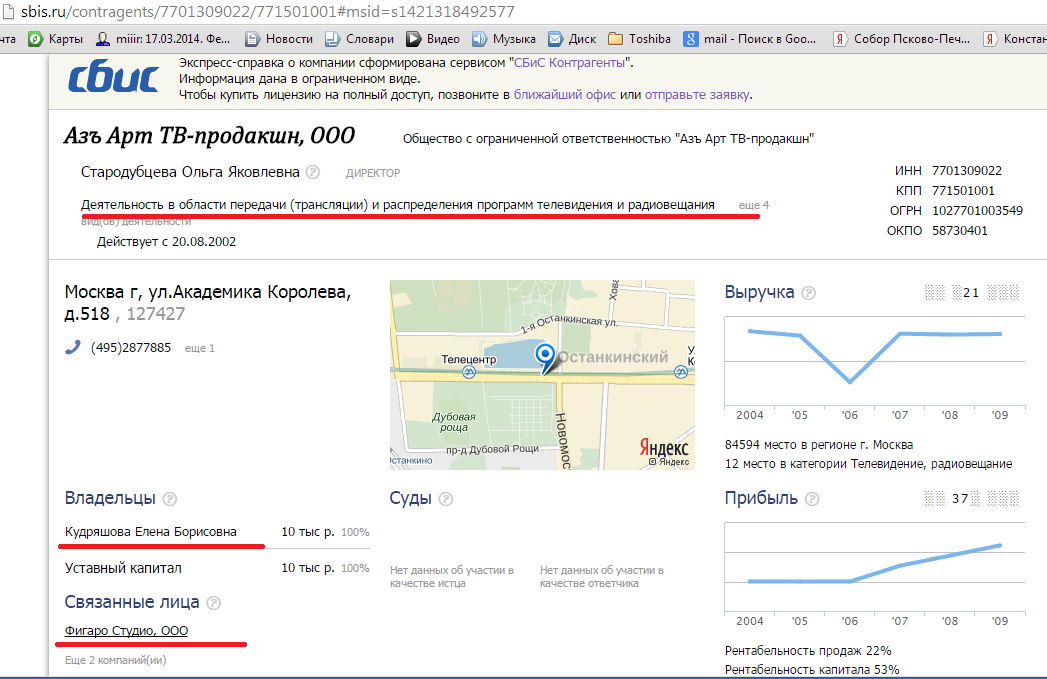
Task: Follow the 'отправьте заявку' link
Action: 697,95
